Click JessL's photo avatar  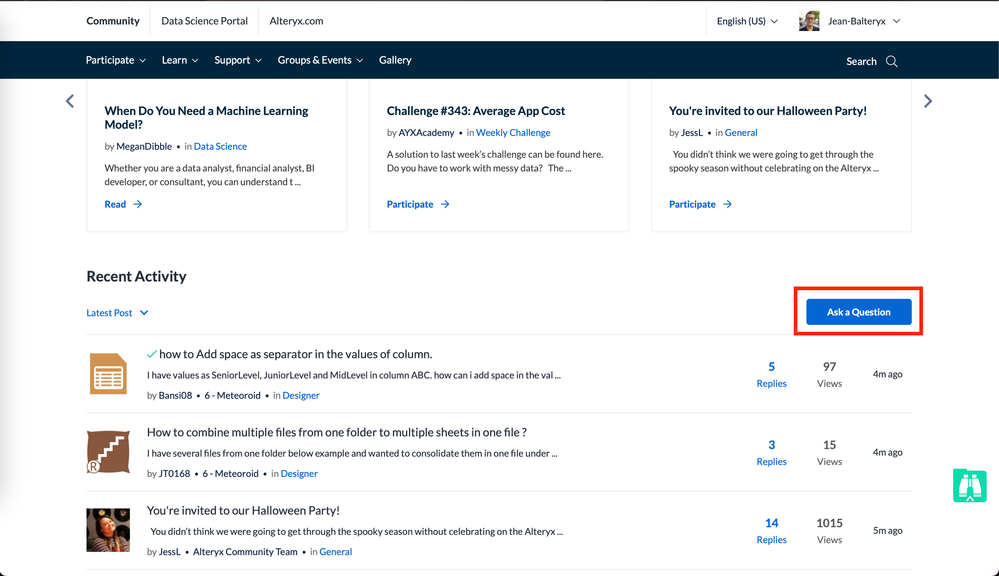(108, 530)
